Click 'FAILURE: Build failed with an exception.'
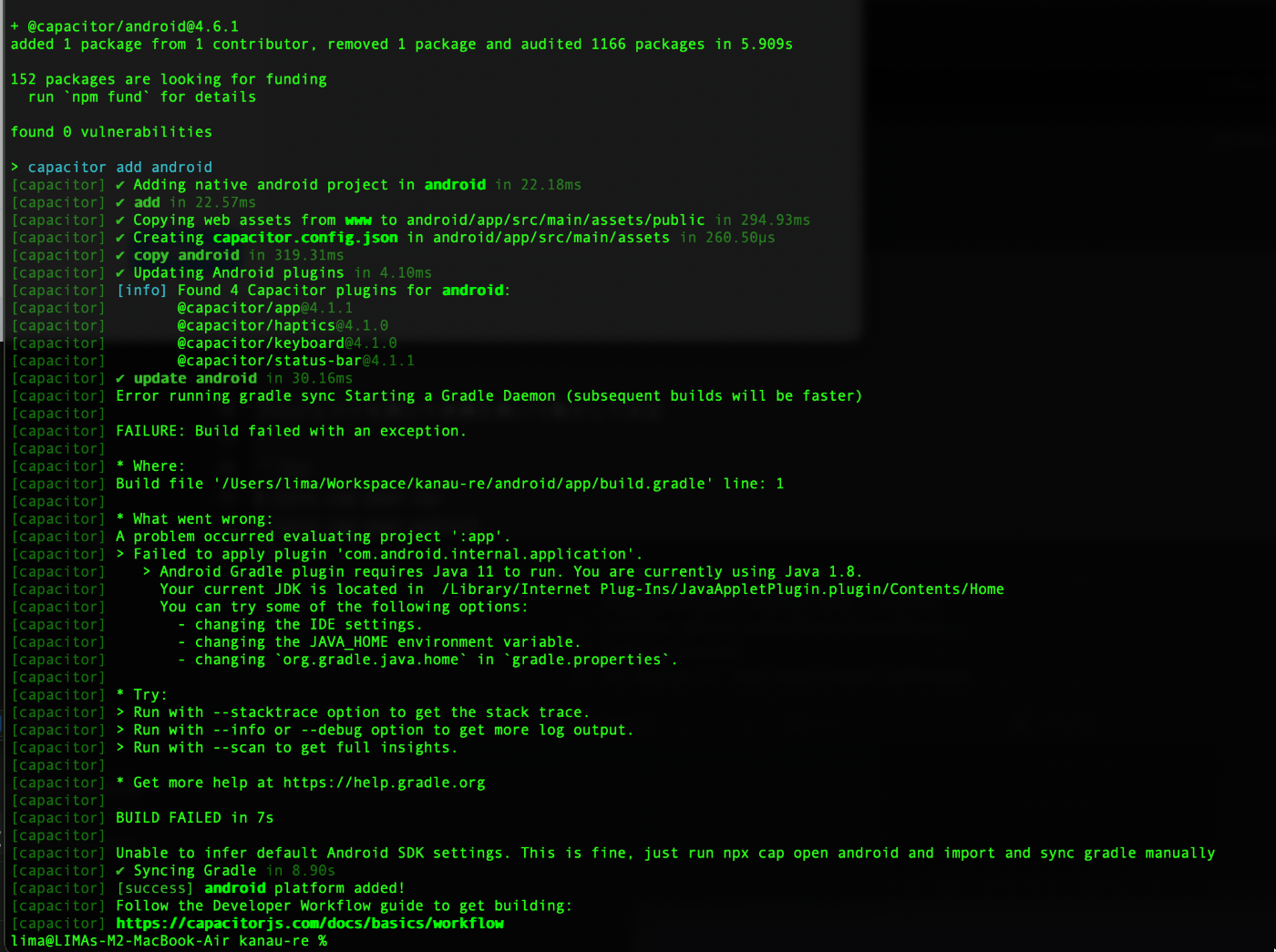This screenshot has width=1276, height=952. click(291, 431)
